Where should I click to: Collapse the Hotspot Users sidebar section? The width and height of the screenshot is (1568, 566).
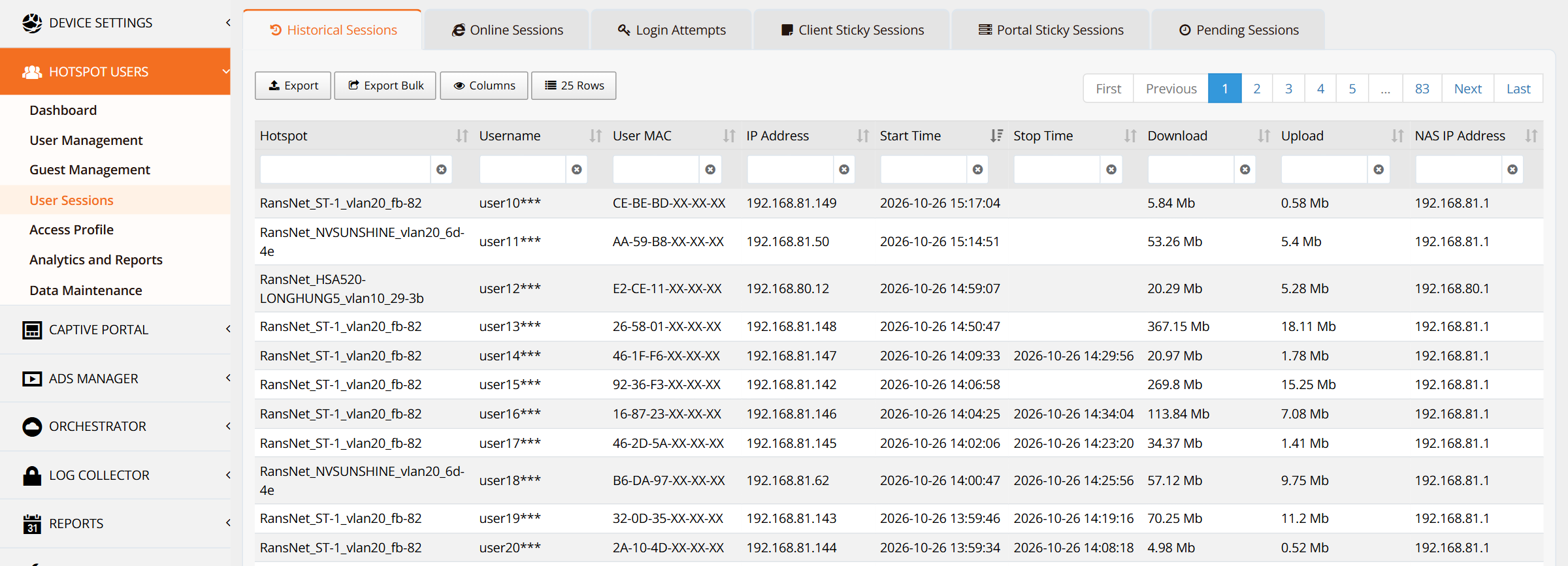click(115, 72)
